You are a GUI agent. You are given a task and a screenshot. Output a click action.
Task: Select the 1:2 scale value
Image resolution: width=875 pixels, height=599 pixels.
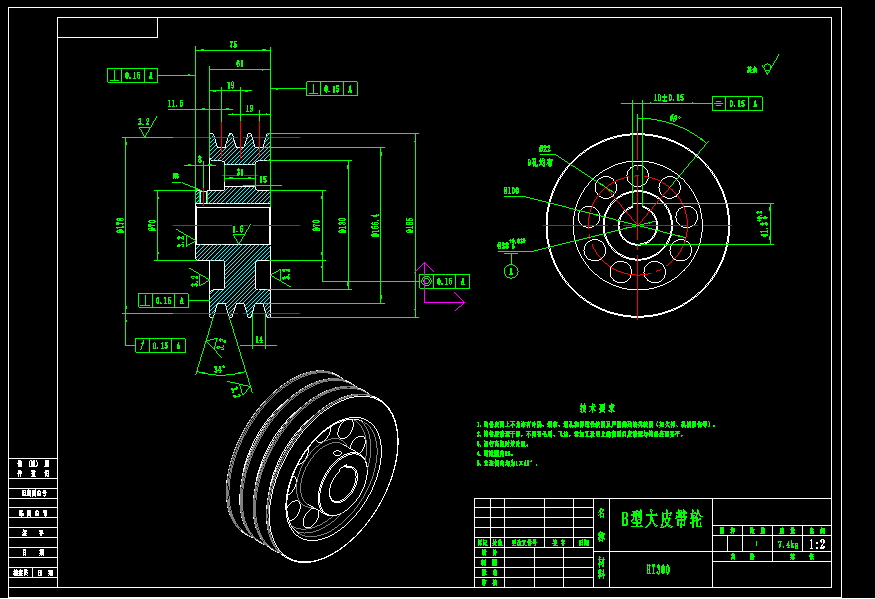[x=817, y=544]
